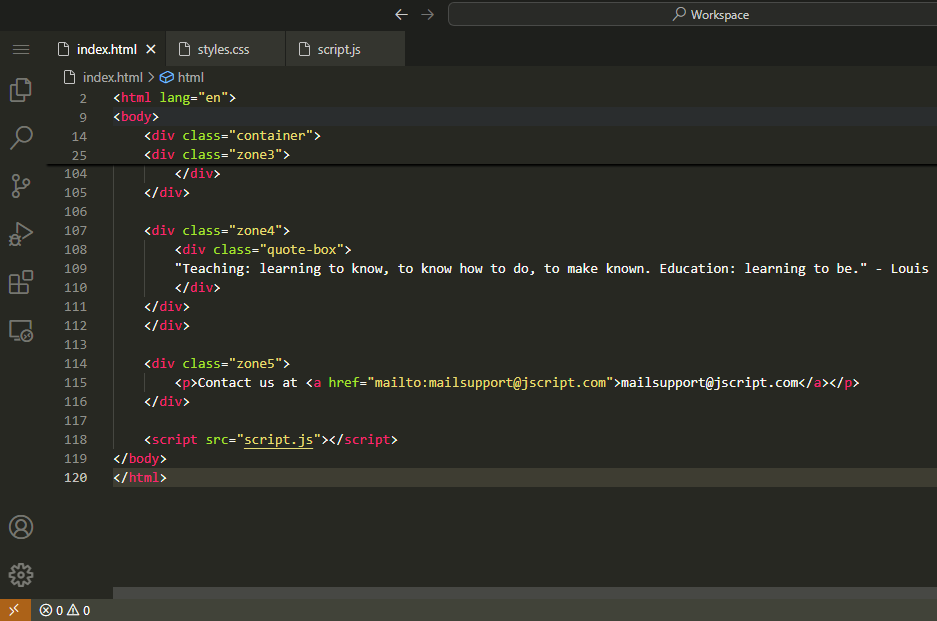Switch to the styles.css tab

pyautogui.click(x=223, y=49)
